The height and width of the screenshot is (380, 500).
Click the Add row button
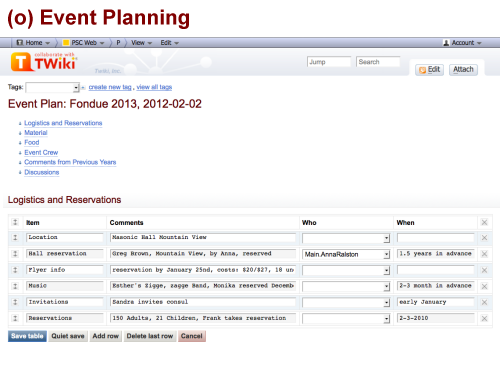(x=106, y=336)
